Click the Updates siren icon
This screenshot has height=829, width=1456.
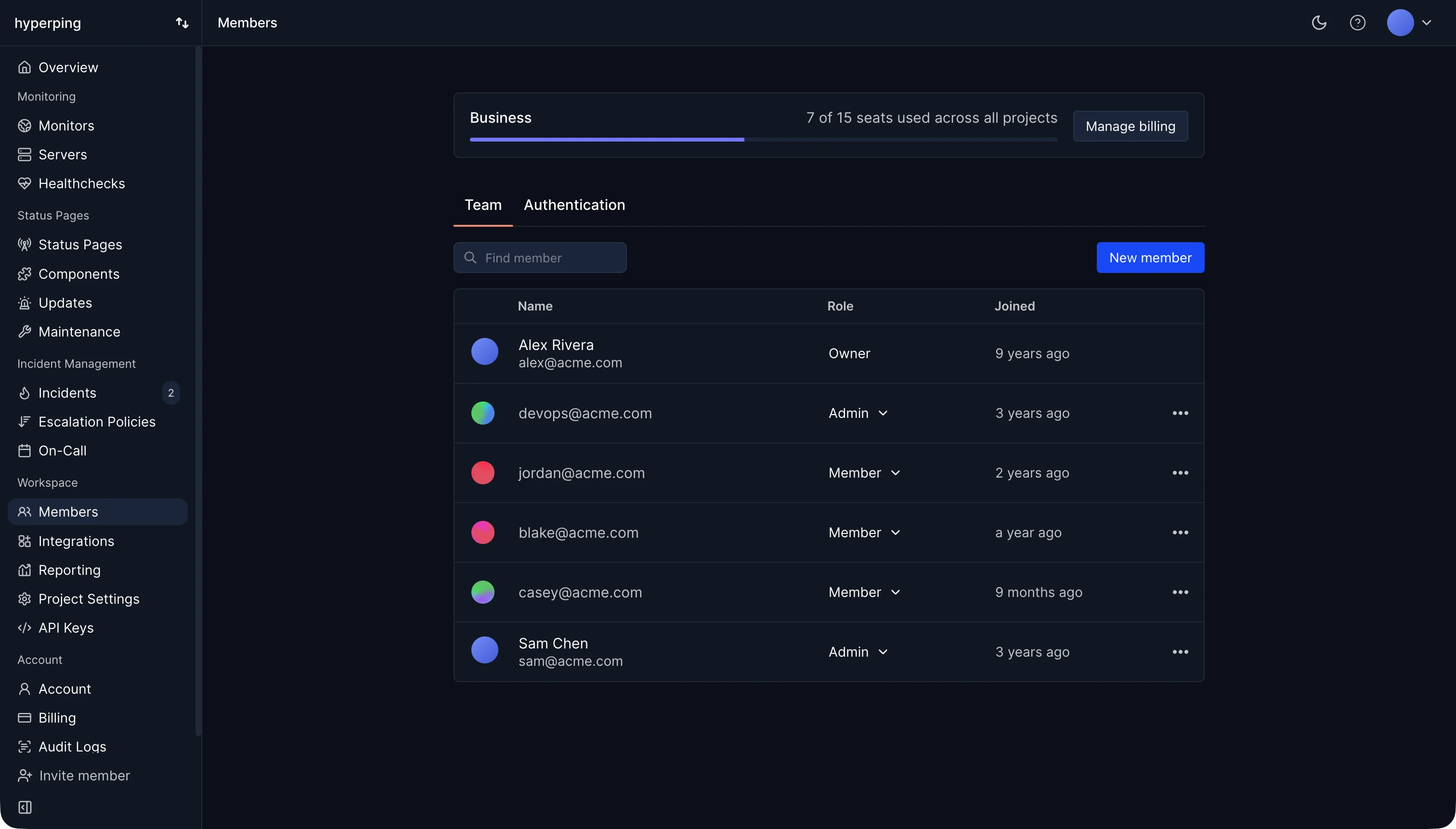(25, 303)
